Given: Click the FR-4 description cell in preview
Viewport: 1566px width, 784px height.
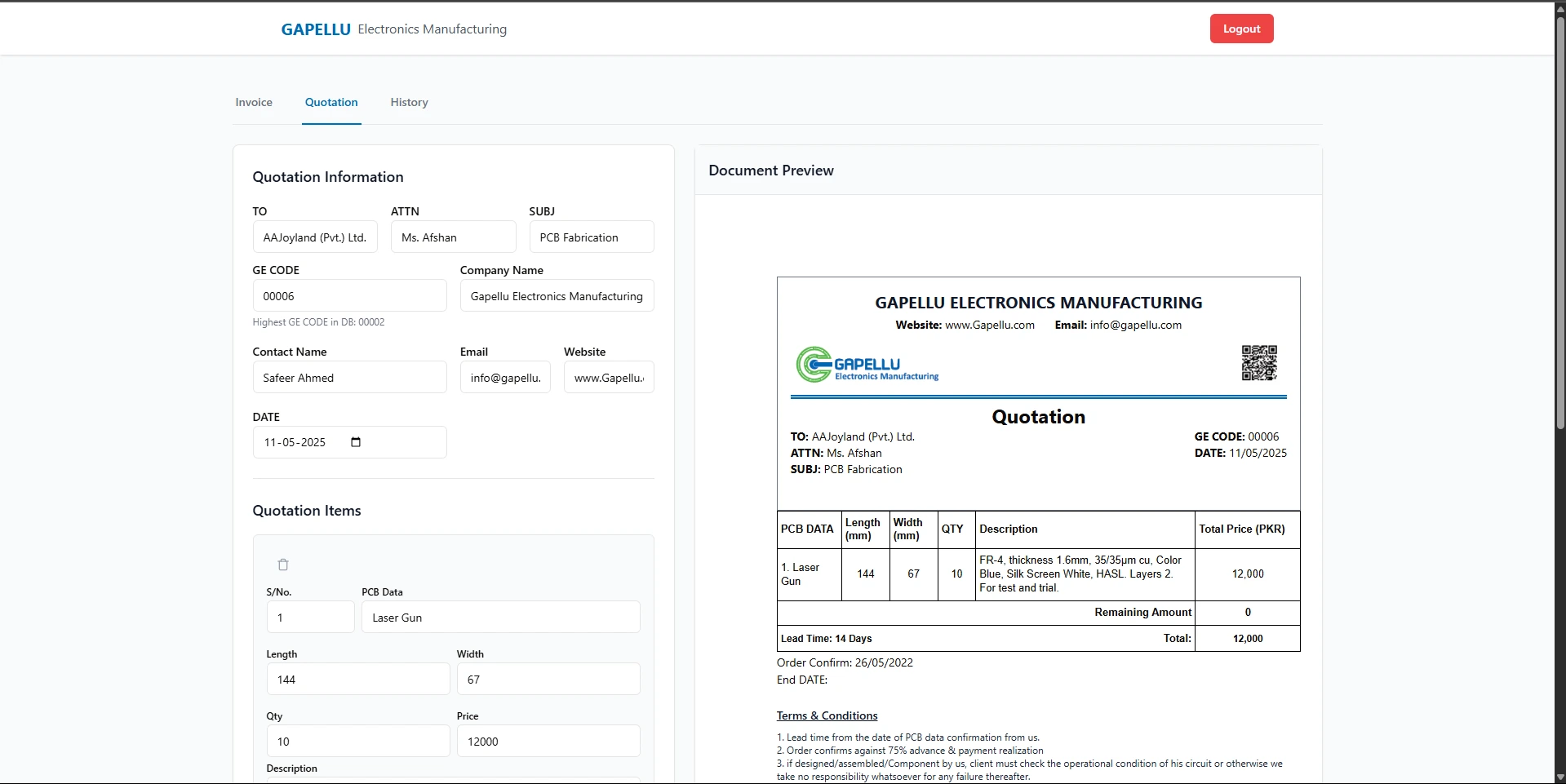Looking at the screenshot, I should (x=1085, y=574).
